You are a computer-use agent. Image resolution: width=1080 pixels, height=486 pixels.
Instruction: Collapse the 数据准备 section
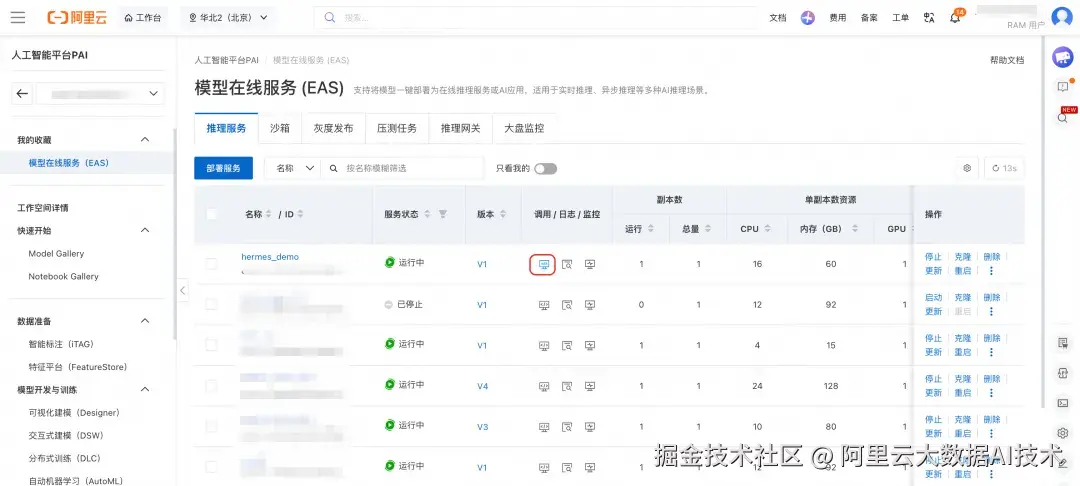(x=145, y=321)
